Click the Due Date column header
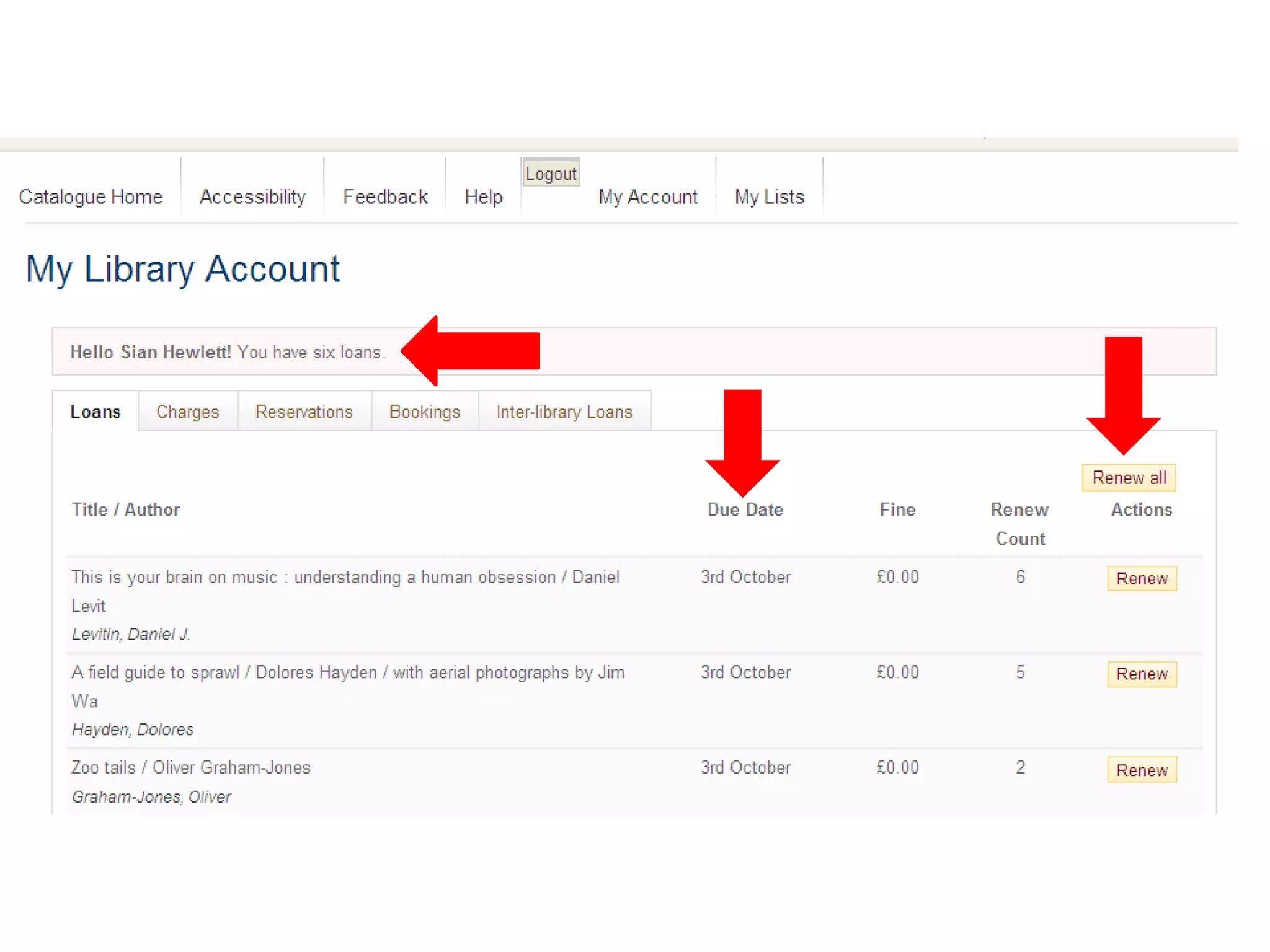The image size is (1270, 952). [745, 509]
